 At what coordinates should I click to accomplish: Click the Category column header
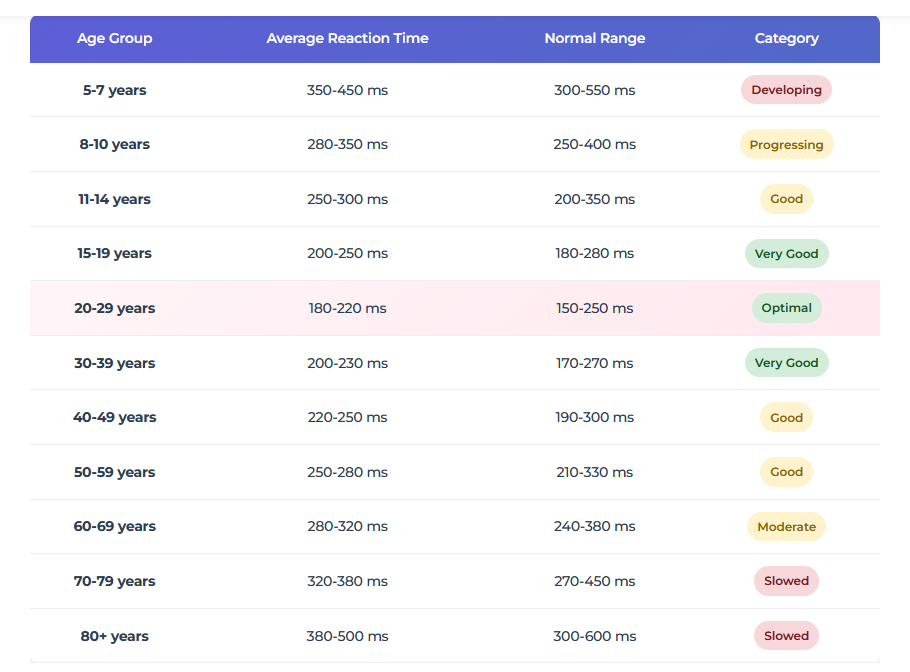786,38
